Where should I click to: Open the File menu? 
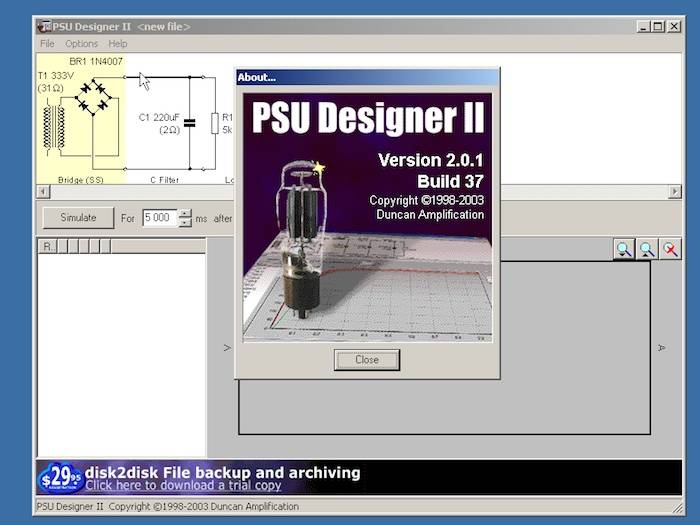(x=47, y=44)
